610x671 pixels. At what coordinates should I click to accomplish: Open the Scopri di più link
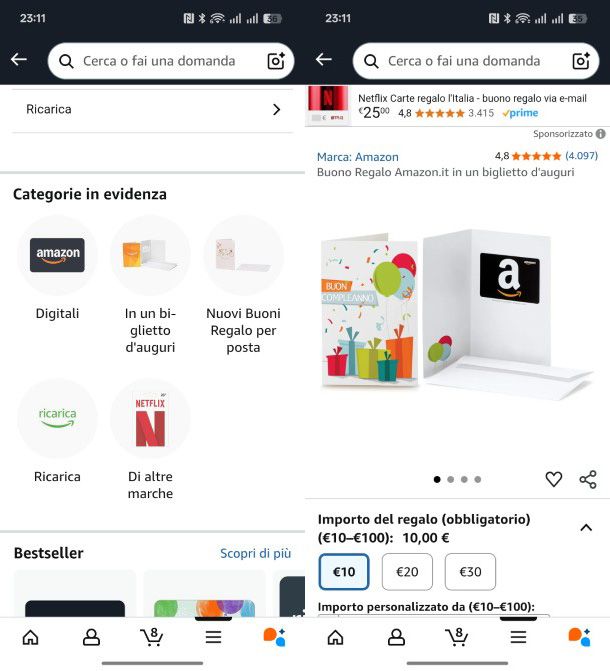click(x=255, y=553)
